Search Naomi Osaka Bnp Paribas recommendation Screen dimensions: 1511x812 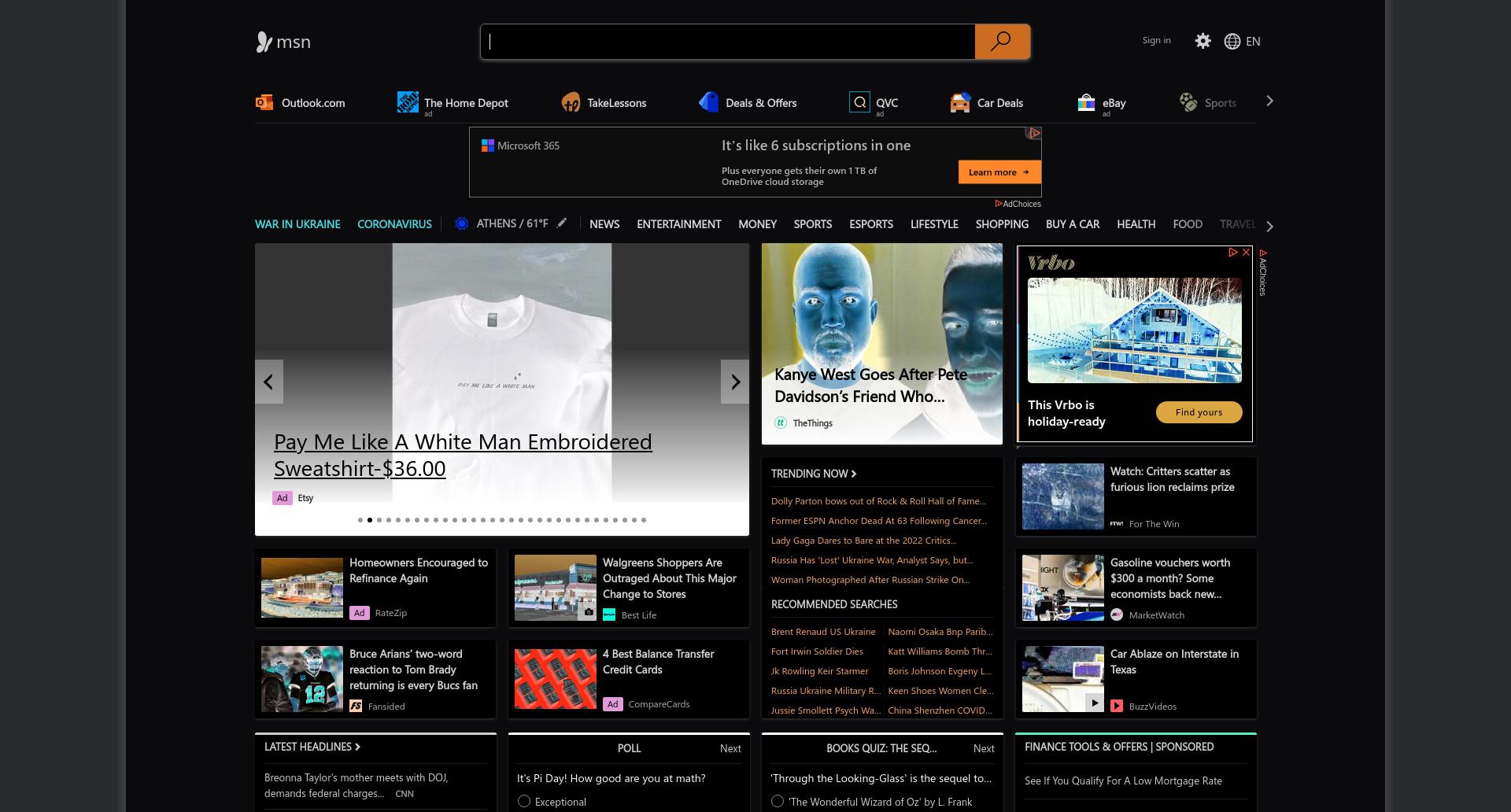940,631
